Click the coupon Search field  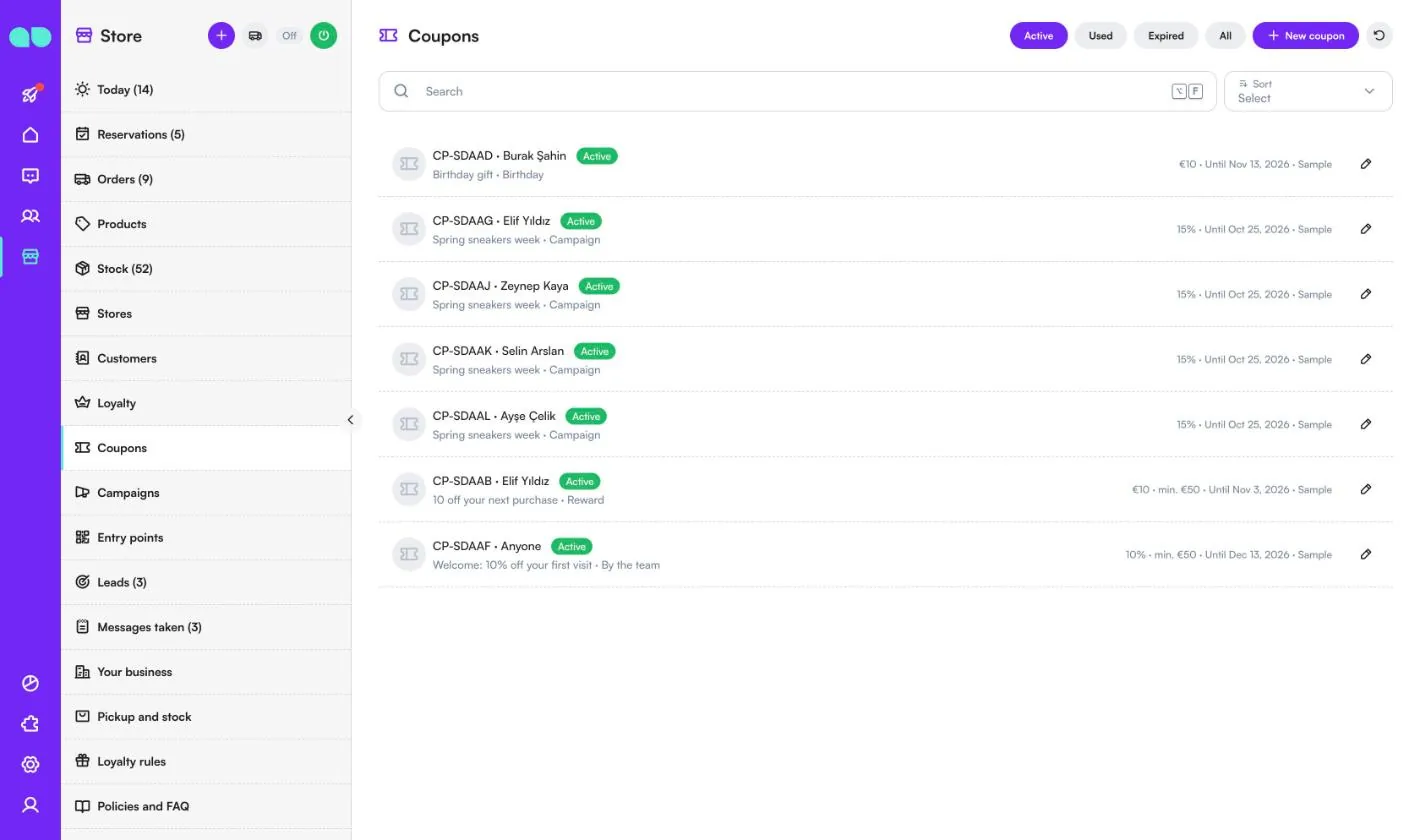click(x=797, y=91)
